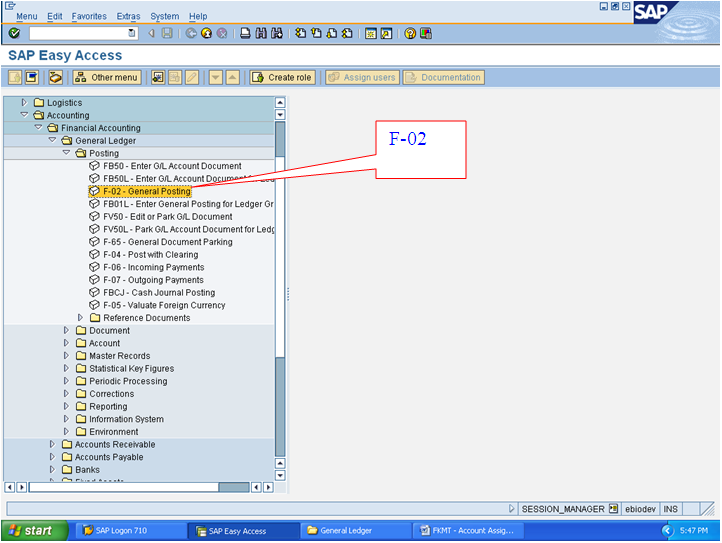Open the command field history dropdown

point(132,33)
